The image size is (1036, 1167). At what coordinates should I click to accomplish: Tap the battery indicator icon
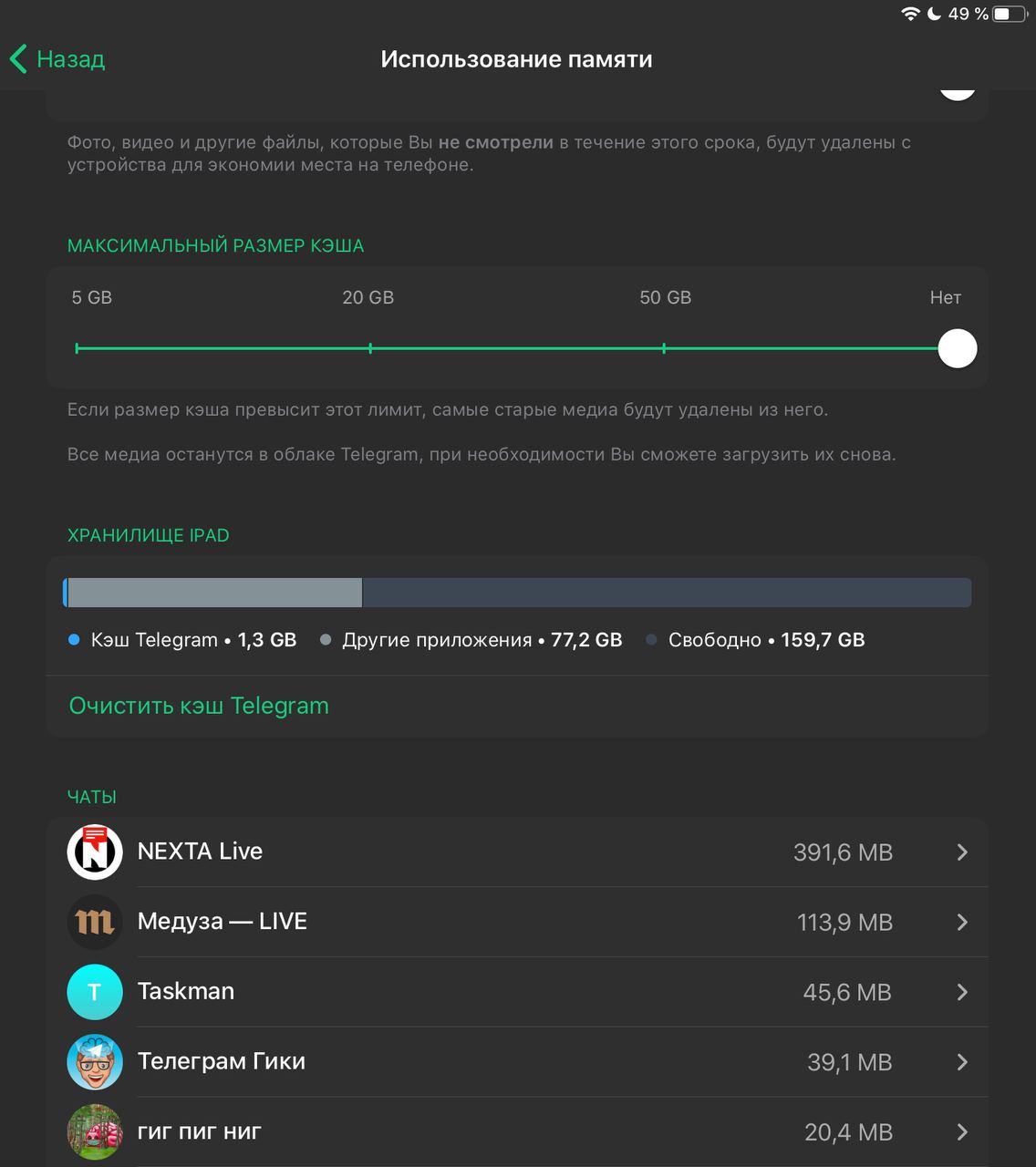point(1009,14)
